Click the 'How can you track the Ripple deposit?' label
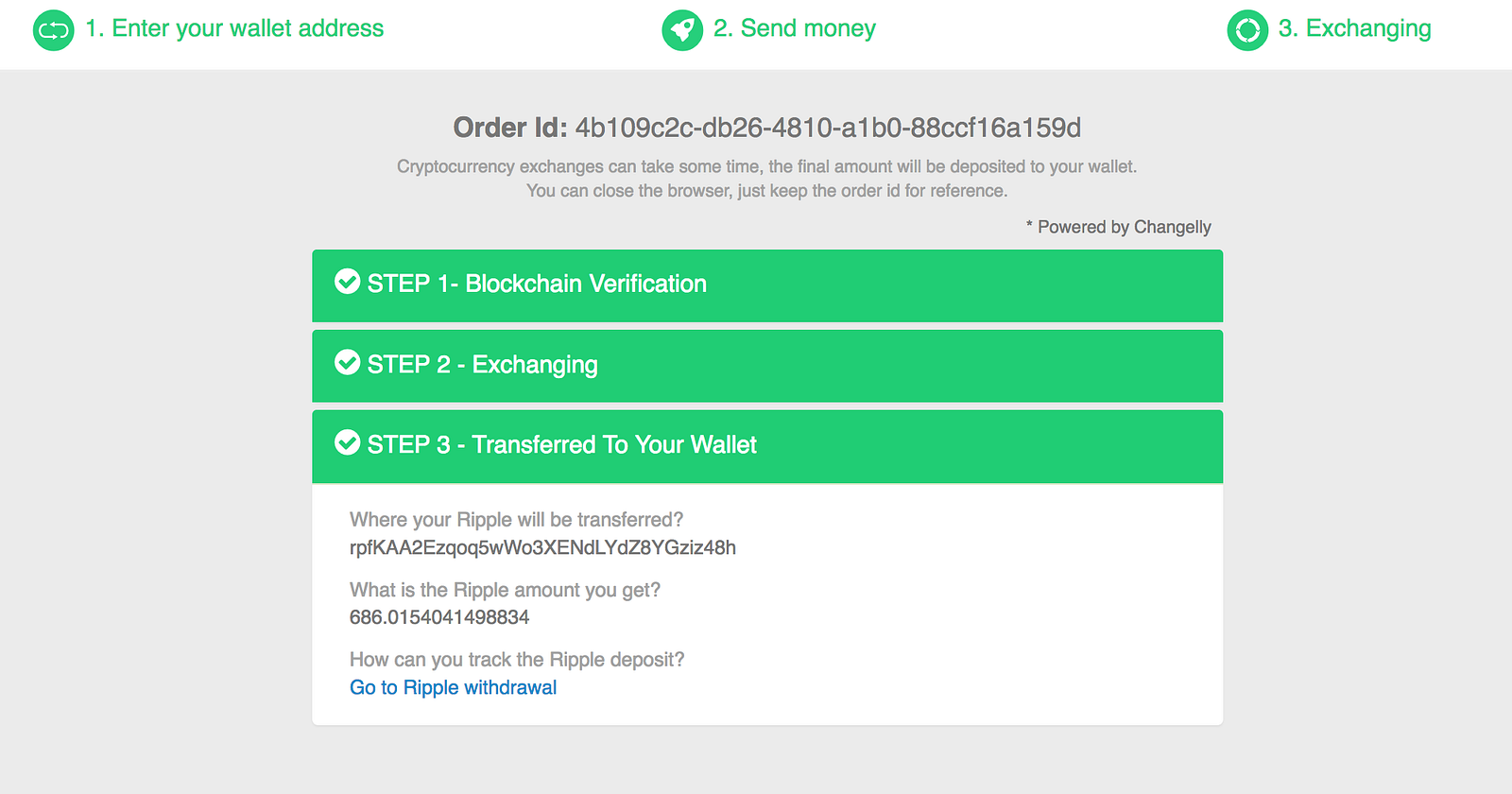This screenshot has width=1512, height=794. 517,660
